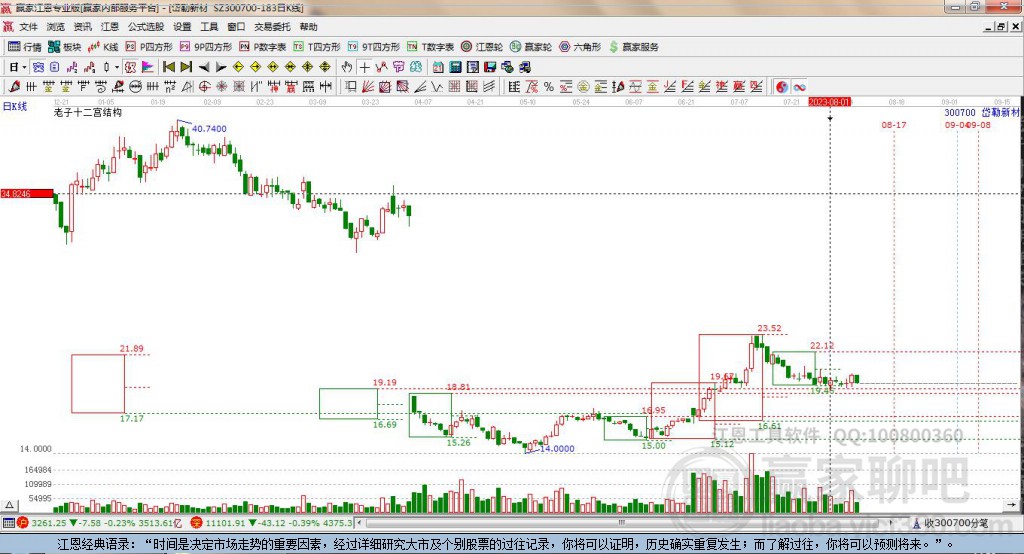This screenshot has width=1024, height=554.
Task: Open the P数字表 tool
Action: [263, 47]
